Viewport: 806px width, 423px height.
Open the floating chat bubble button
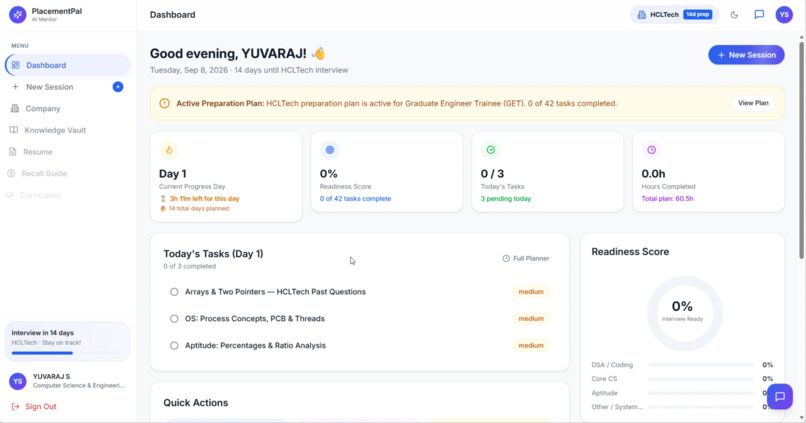[x=780, y=396]
